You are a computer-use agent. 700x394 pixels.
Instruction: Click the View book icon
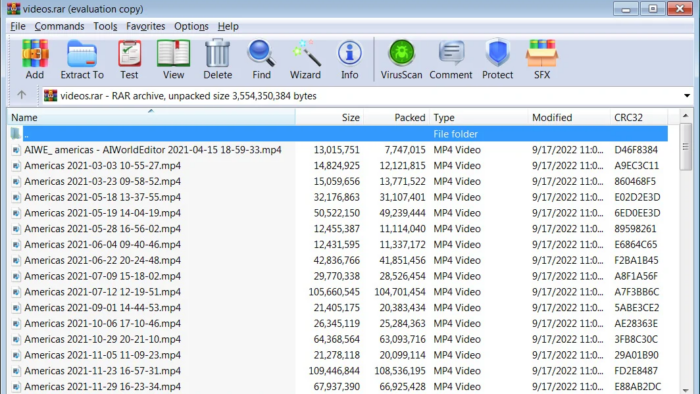pos(173,59)
